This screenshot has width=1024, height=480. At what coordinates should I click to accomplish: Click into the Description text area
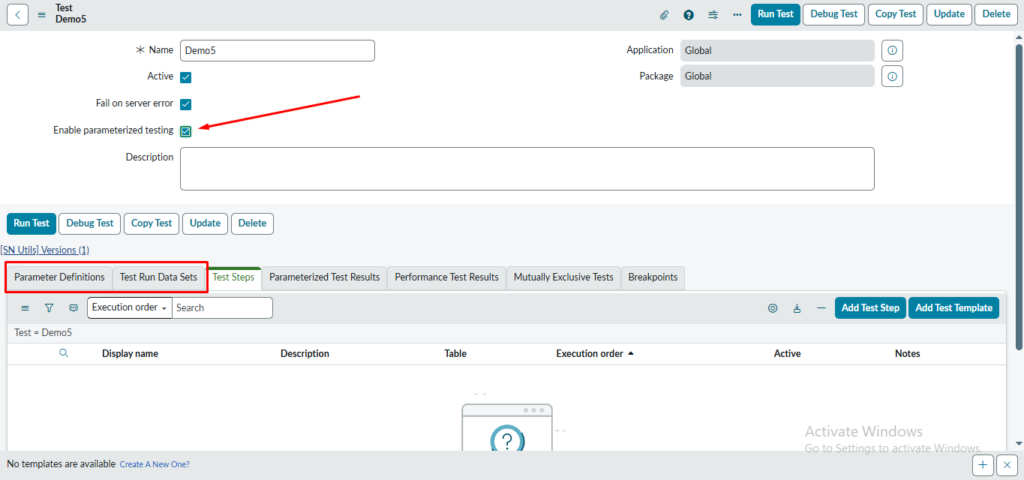click(x=527, y=168)
